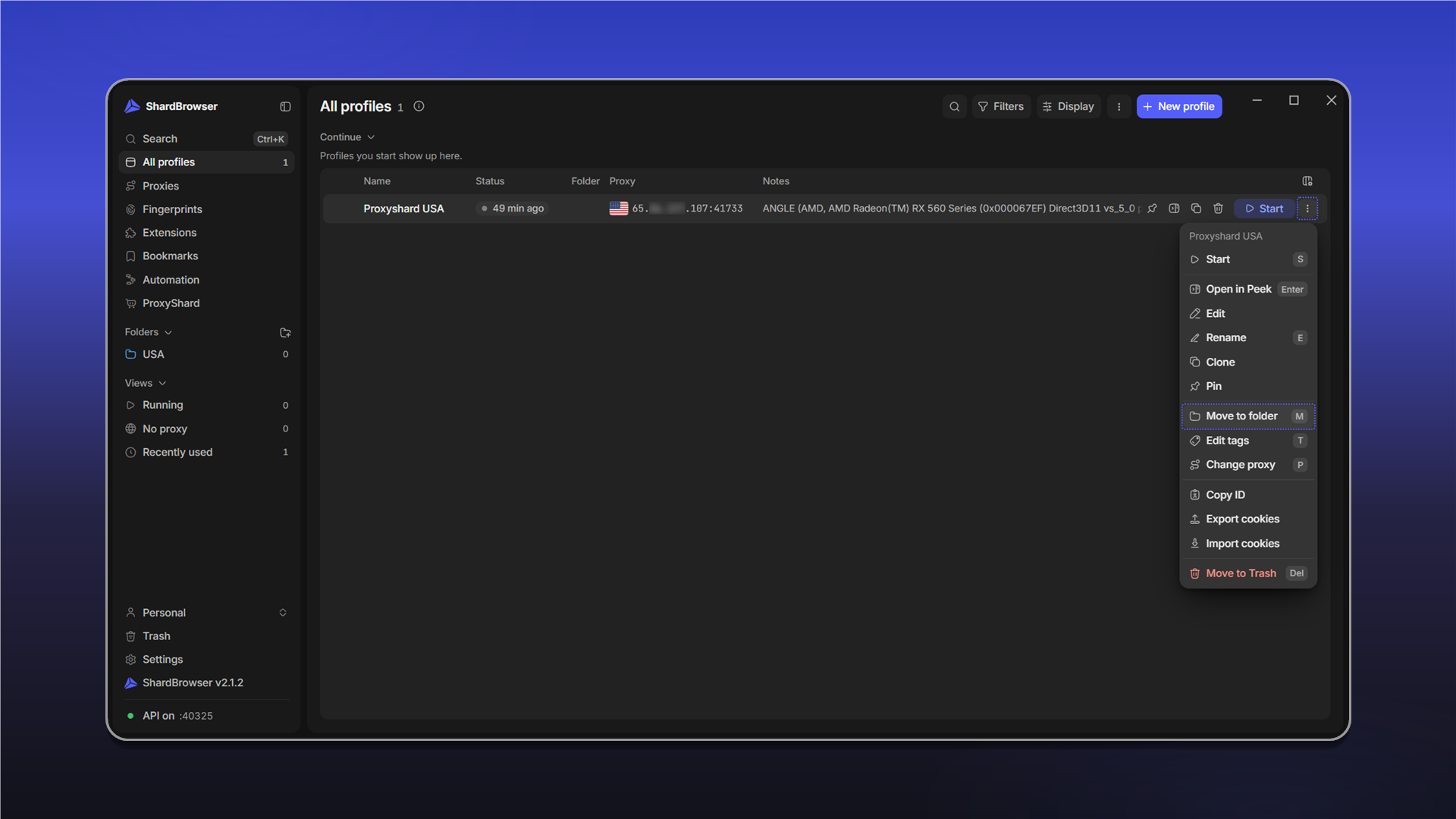Image resolution: width=1456 pixels, height=819 pixels.
Task: Click the info icon beside All profiles
Action: (x=419, y=107)
